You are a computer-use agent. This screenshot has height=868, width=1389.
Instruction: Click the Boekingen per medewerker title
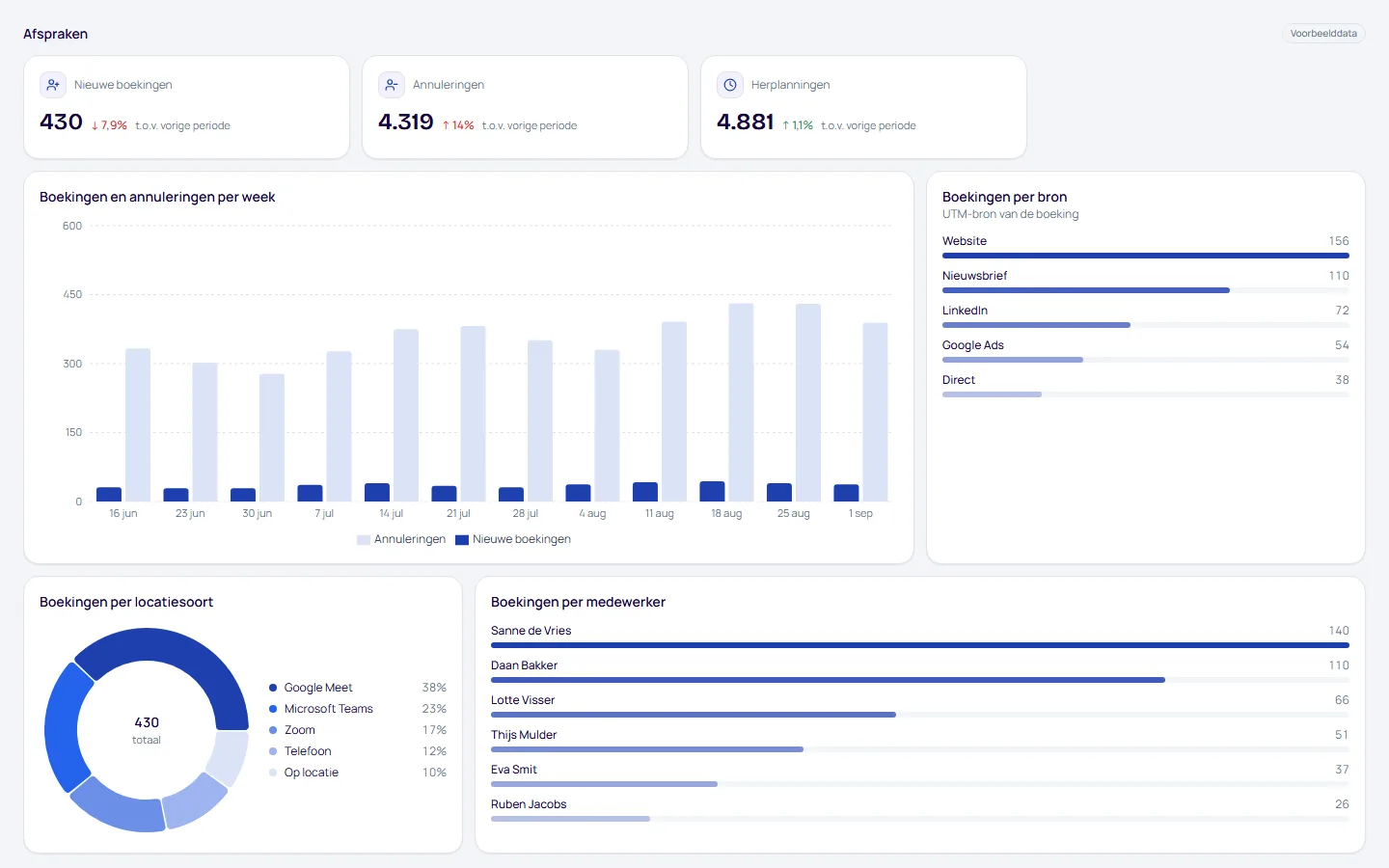(578, 602)
